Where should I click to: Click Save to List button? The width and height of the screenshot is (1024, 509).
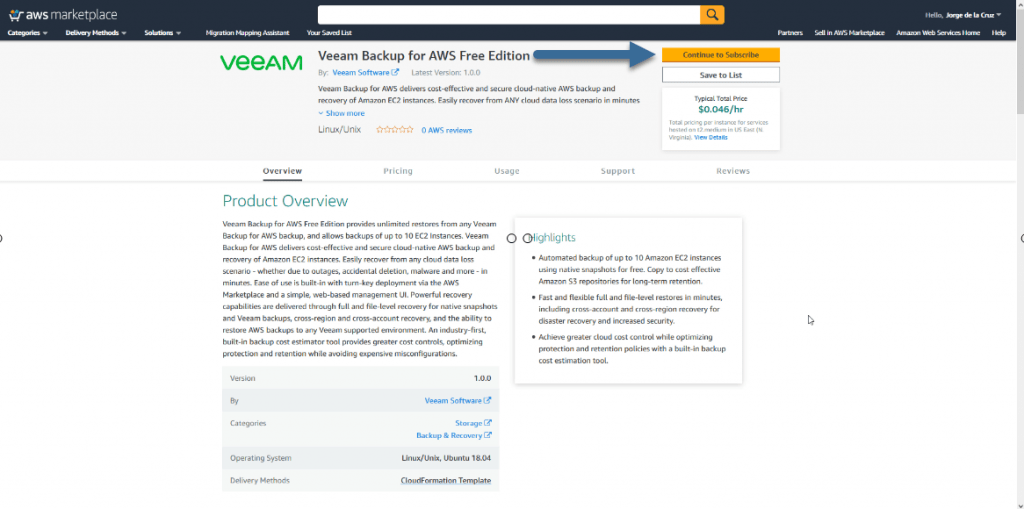click(x=720, y=75)
